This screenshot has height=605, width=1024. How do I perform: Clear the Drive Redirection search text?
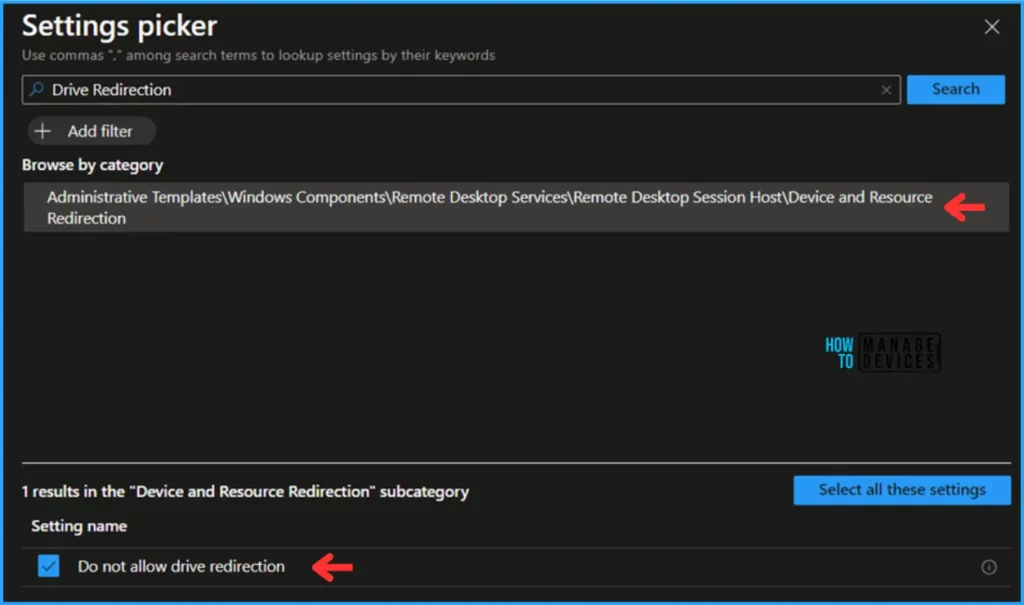(886, 90)
